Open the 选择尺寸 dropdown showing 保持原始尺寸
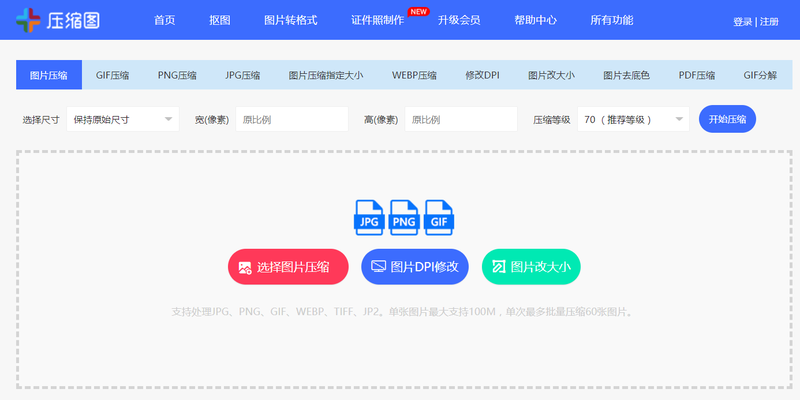This screenshot has height=400, width=800. click(x=123, y=119)
